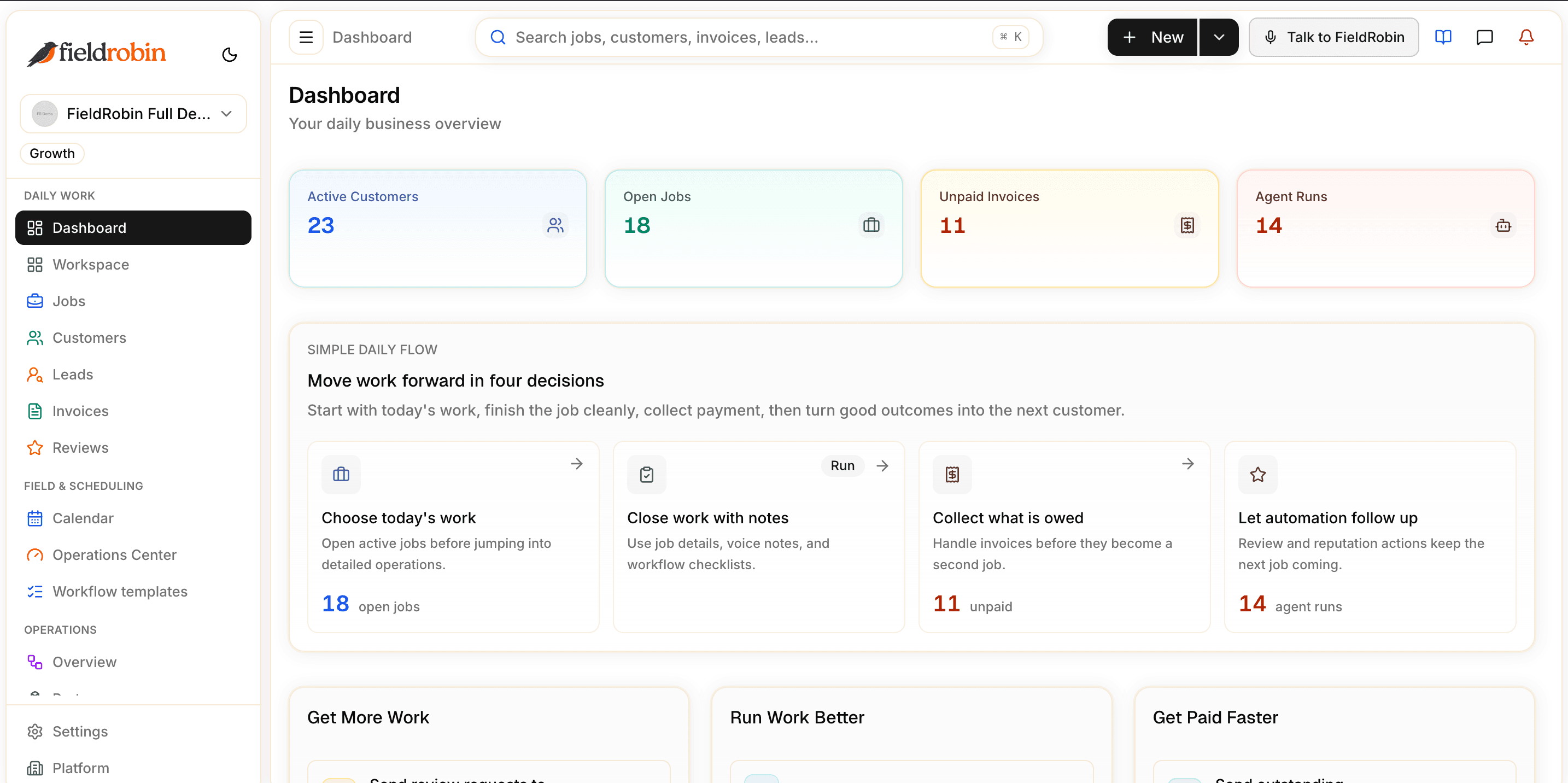Open the help book icon

(x=1443, y=37)
